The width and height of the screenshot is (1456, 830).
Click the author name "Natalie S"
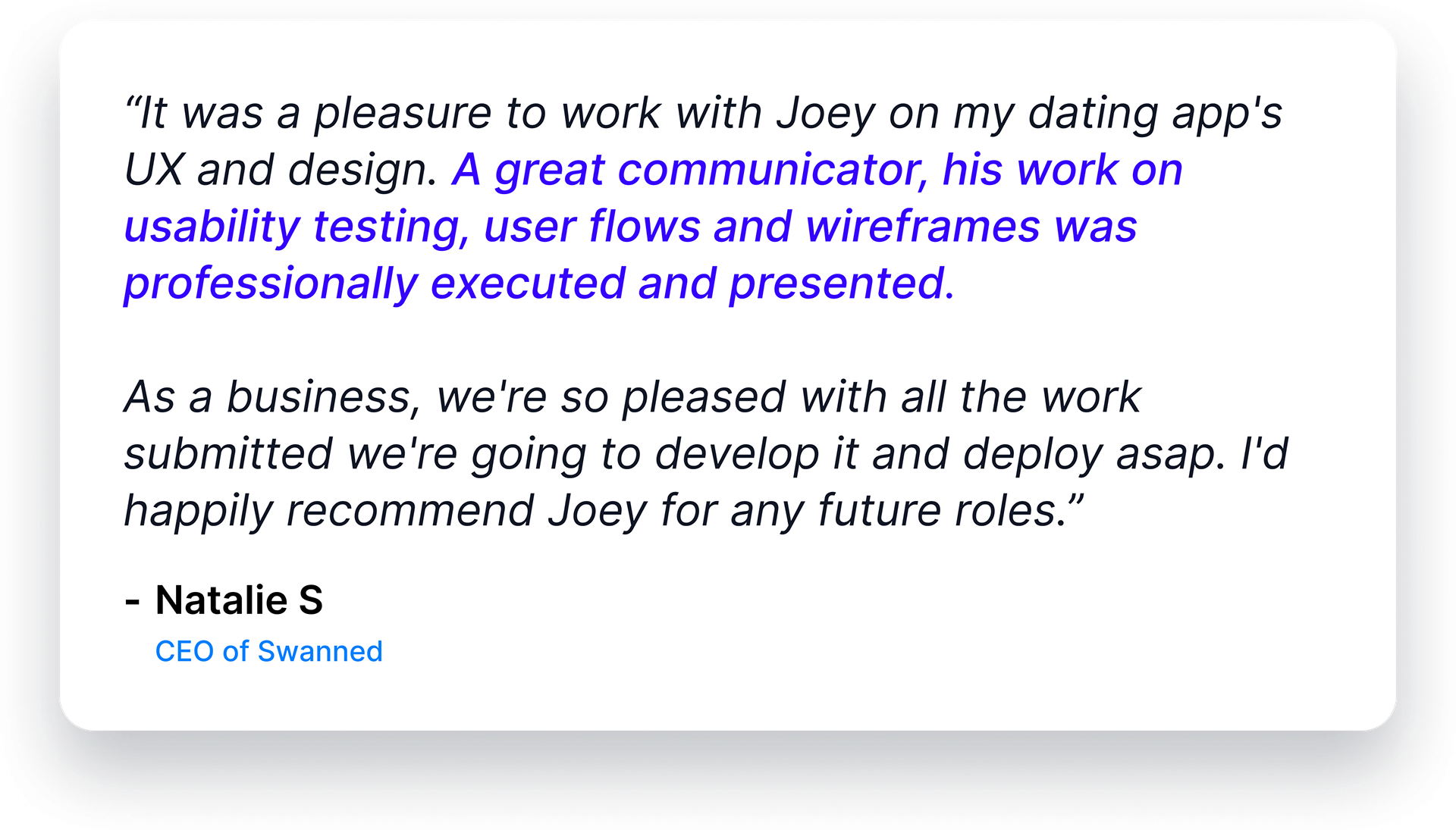pyautogui.click(x=239, y=600)
